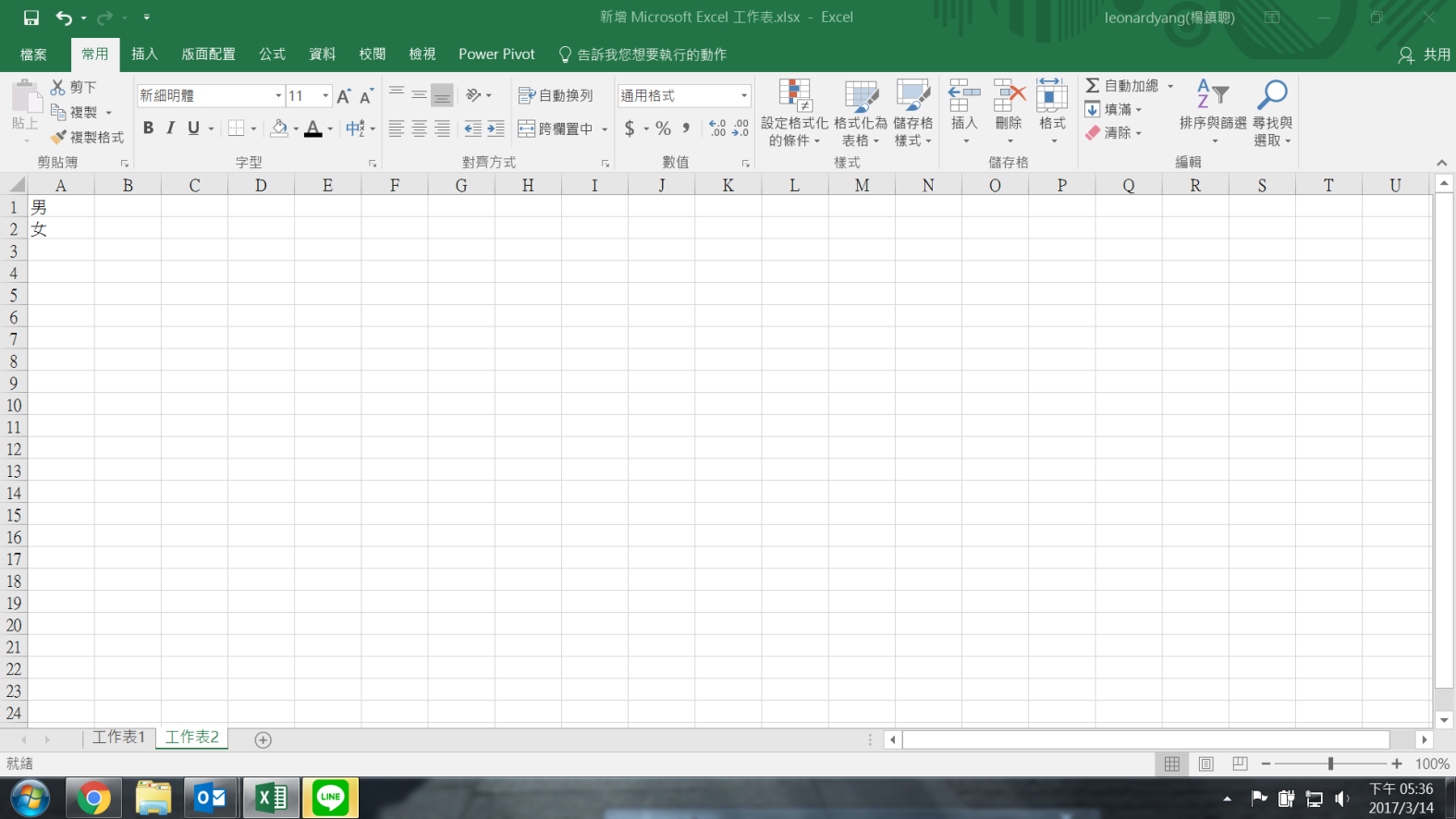This screenshot has height=819, width=1456.
Task: Click the 共用 (Share) button
Action: 1425,55
